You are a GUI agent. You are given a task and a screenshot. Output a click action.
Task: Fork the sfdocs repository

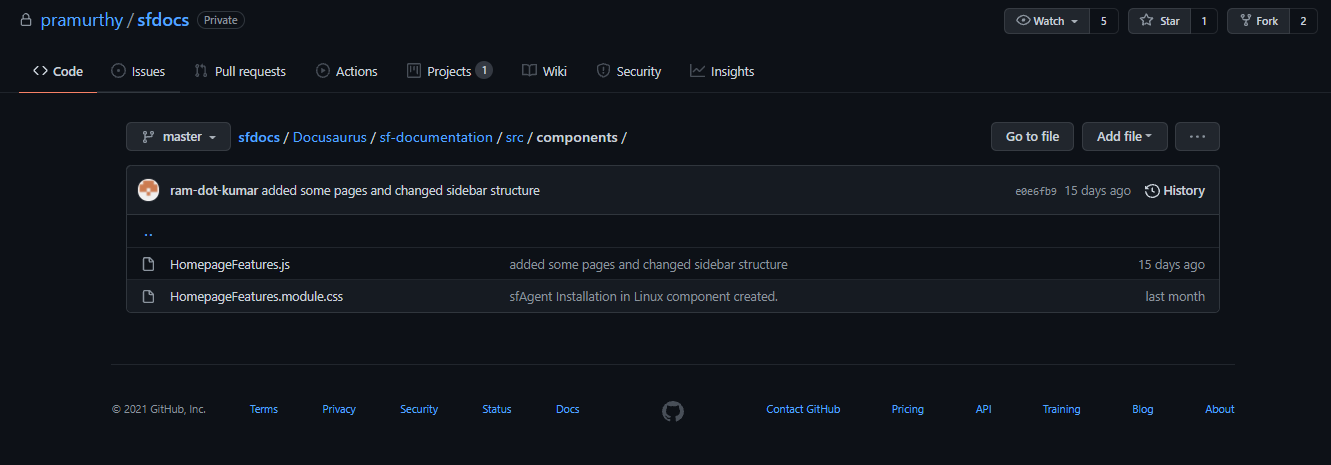(x=1258, y=21)
